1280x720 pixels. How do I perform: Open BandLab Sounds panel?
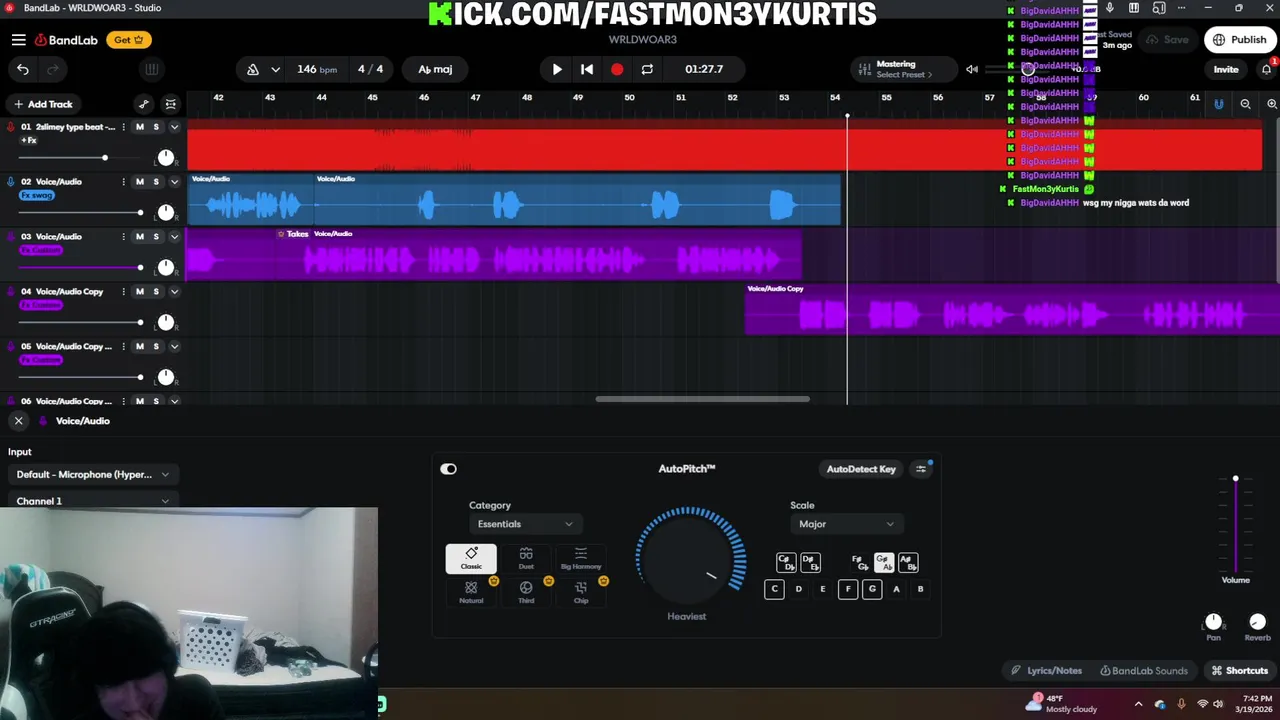[1144, 671]
